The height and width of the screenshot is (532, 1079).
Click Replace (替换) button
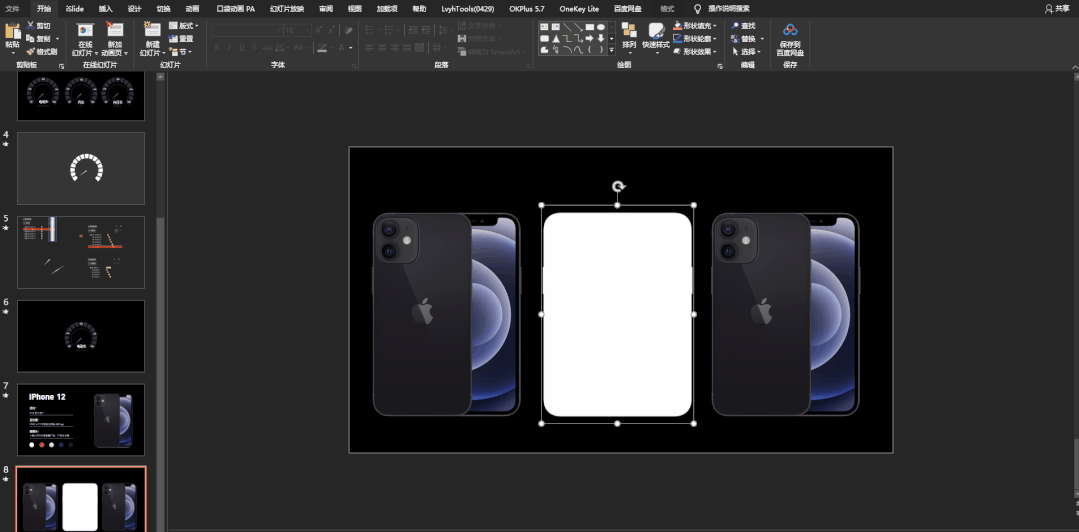point(743,39)
